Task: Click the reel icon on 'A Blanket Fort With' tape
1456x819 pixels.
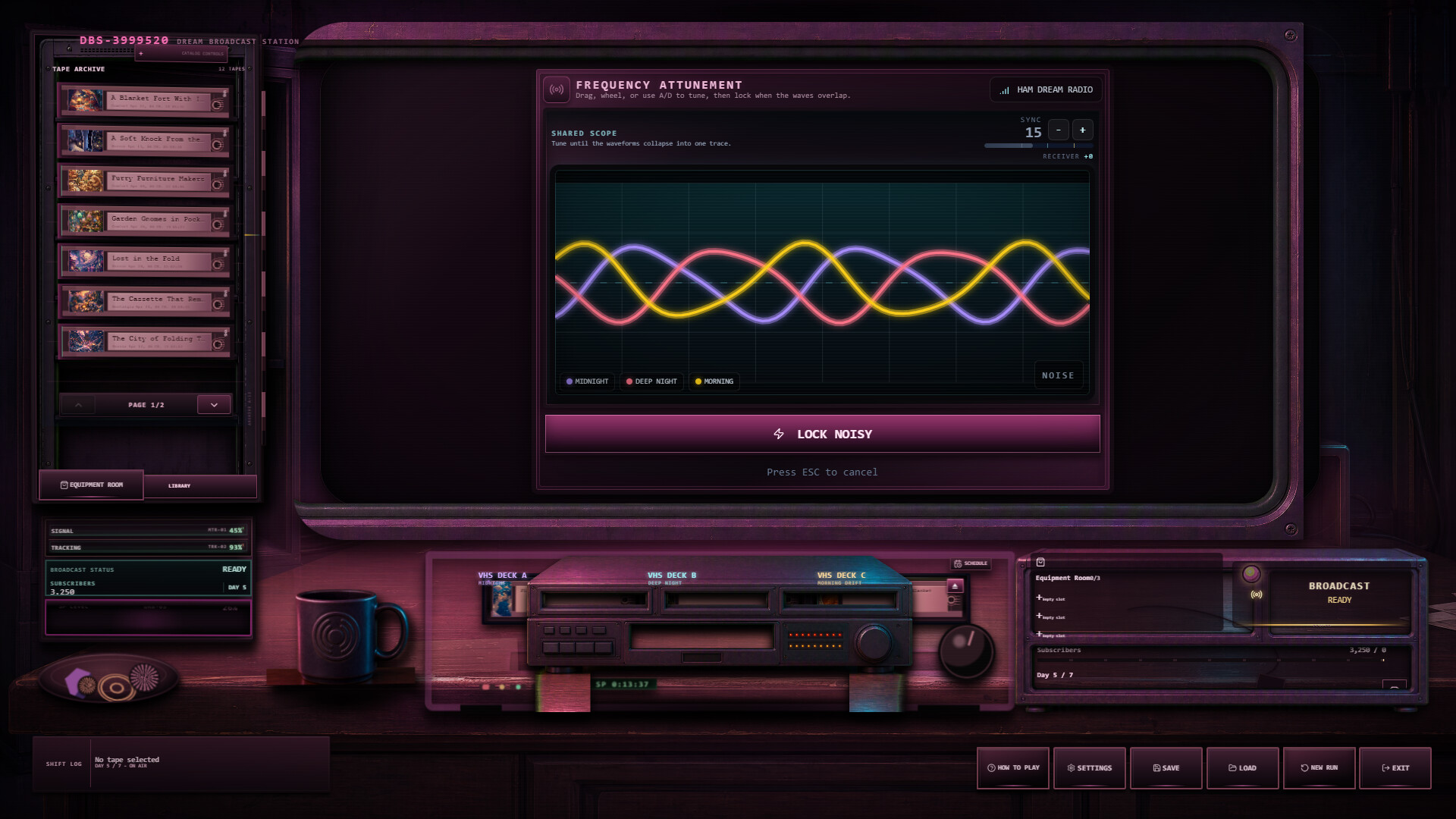Action: click(218, 105)
